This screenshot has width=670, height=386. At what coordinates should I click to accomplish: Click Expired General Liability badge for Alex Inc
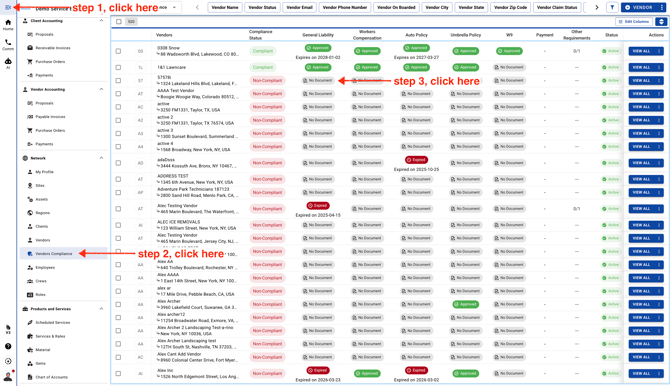(318, 370)
